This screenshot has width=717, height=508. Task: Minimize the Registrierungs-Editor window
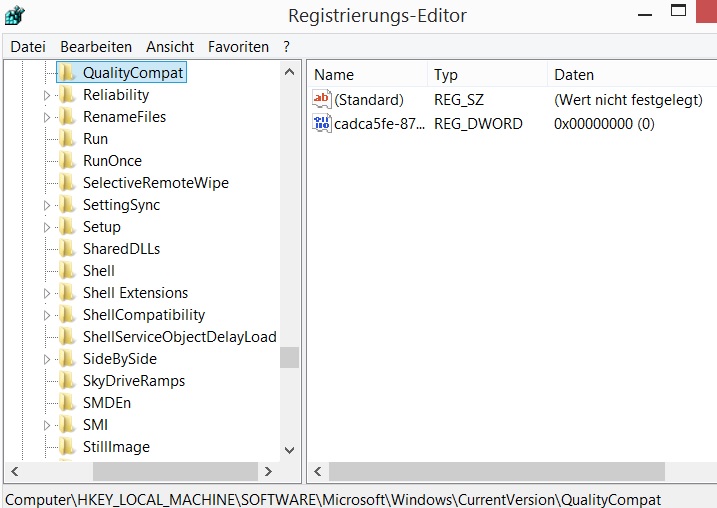(645, 15)
